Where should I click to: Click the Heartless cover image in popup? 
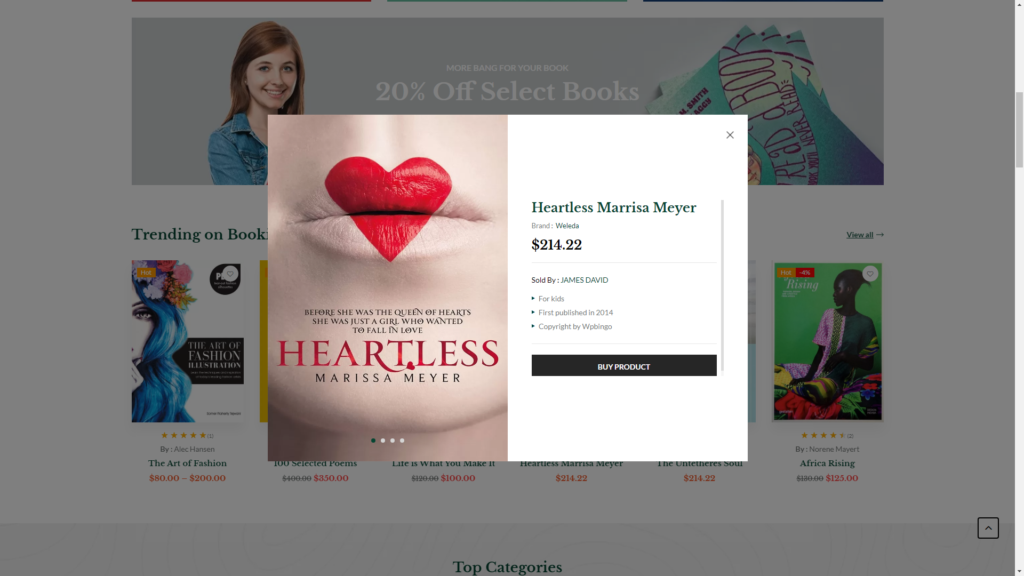pos(387,288)
